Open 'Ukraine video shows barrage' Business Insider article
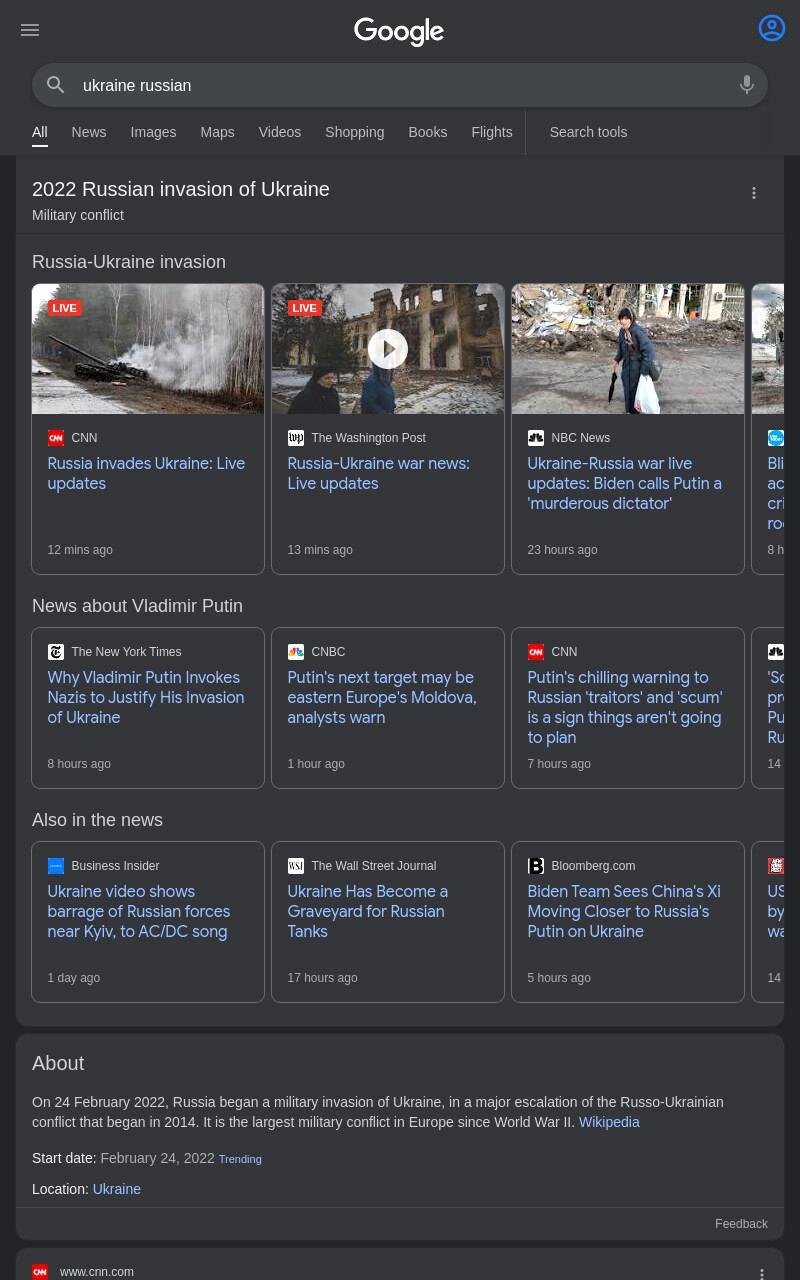 click(x=139, y=912)
